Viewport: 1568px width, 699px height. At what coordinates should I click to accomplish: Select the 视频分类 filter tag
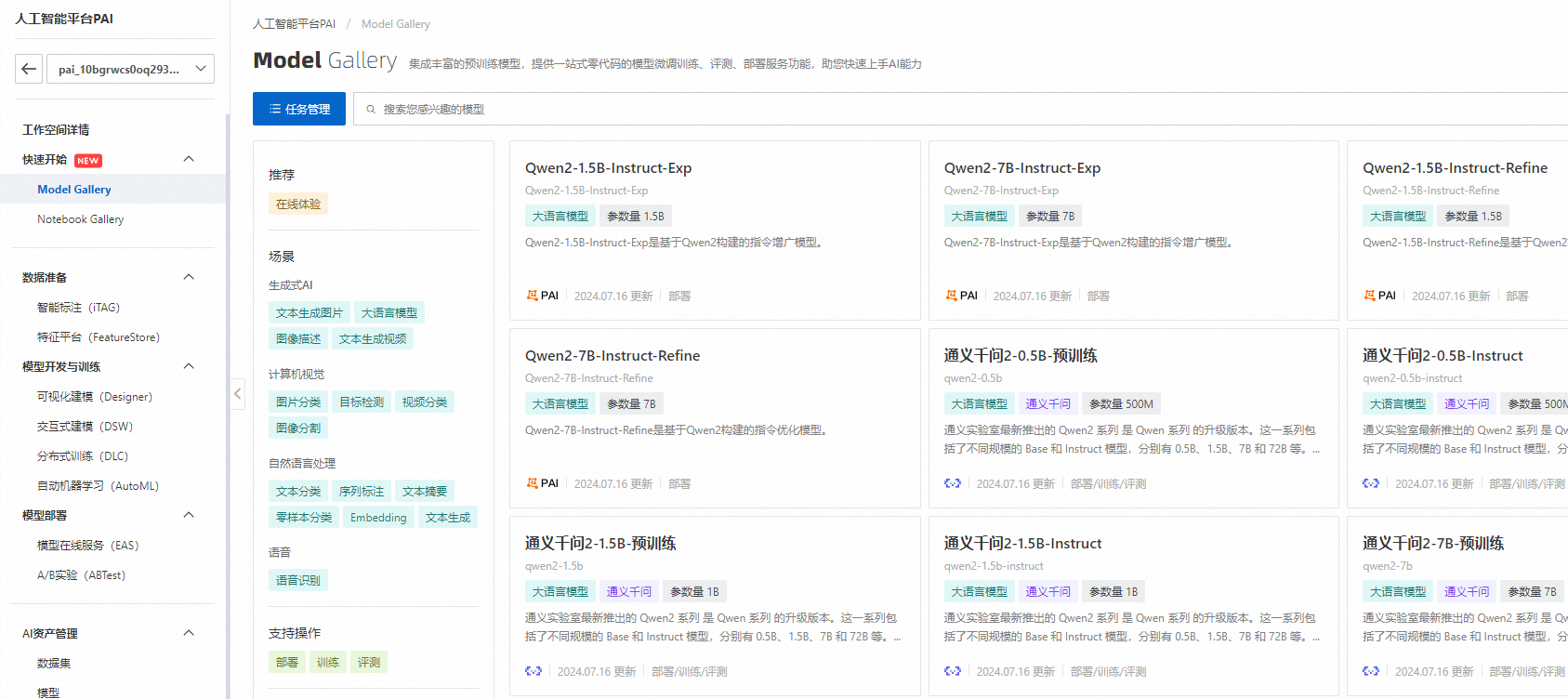point(425,402)
